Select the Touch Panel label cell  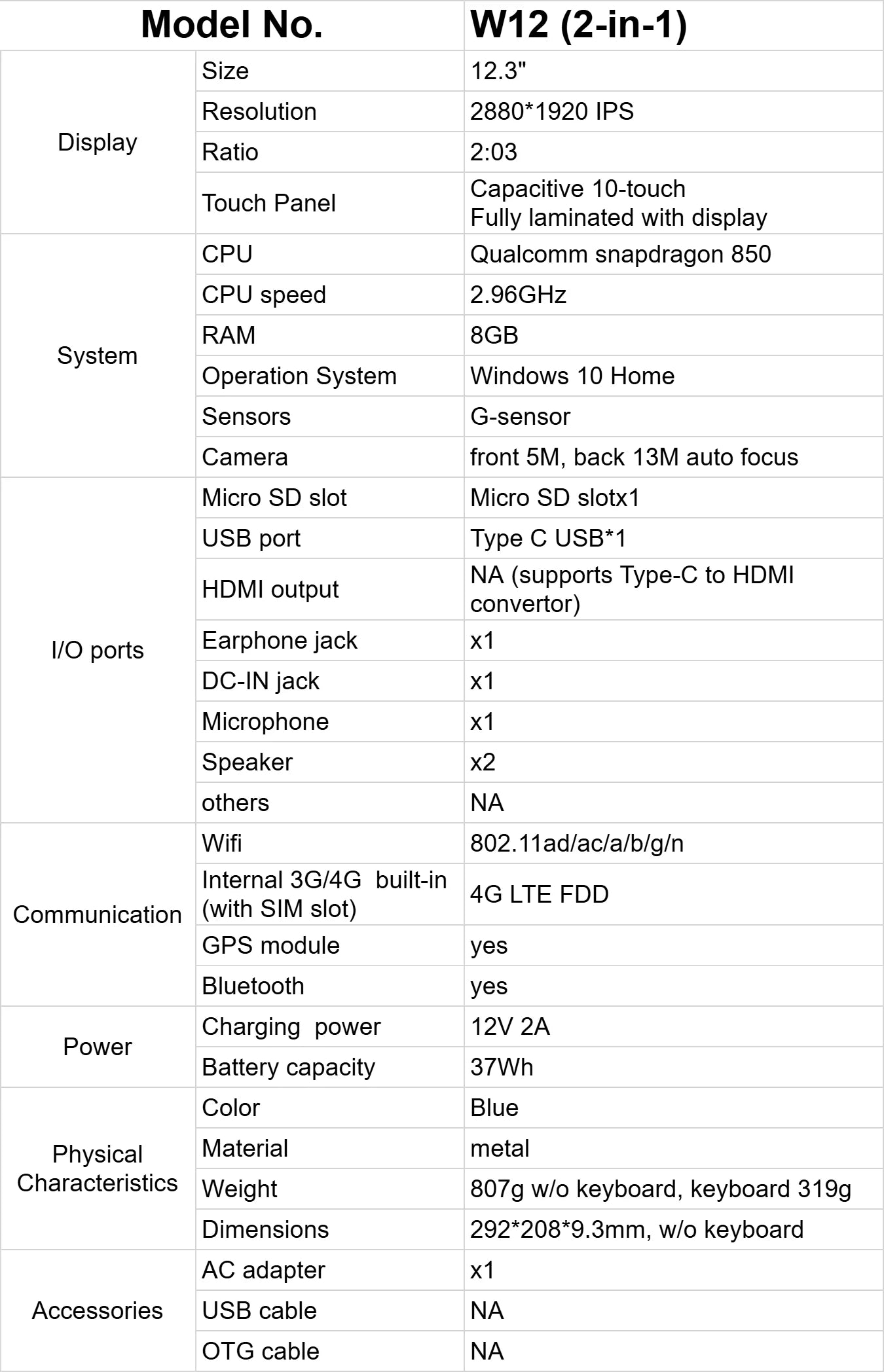click(268, 203)
